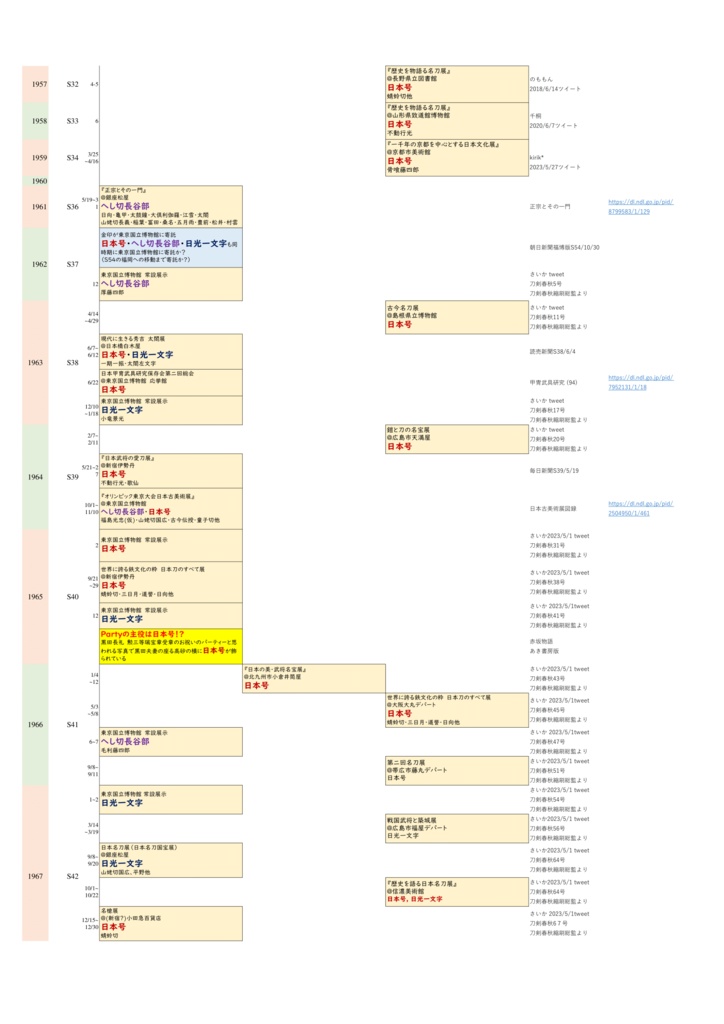Select the S42 era label
The width and height of the screenshot is (724, 1024).
[72, 876]
